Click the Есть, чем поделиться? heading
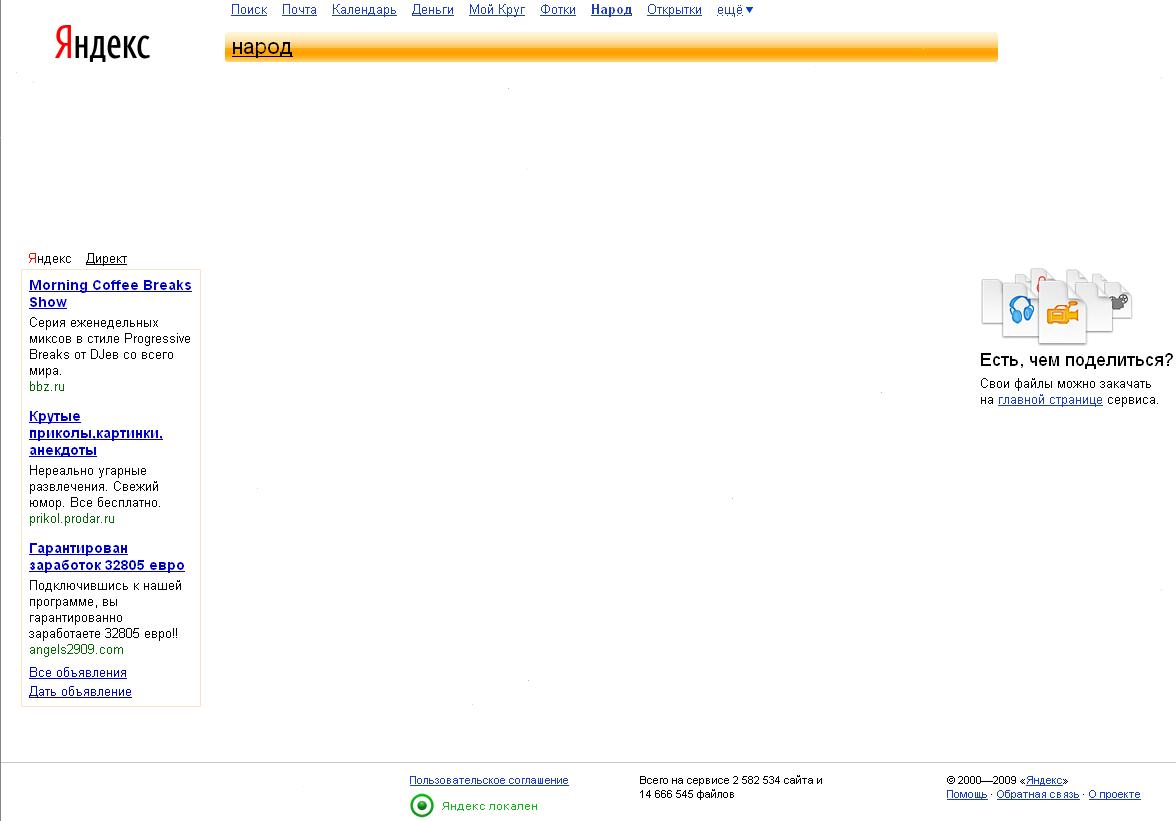1176x821 pixels. tap(1076, 360)
